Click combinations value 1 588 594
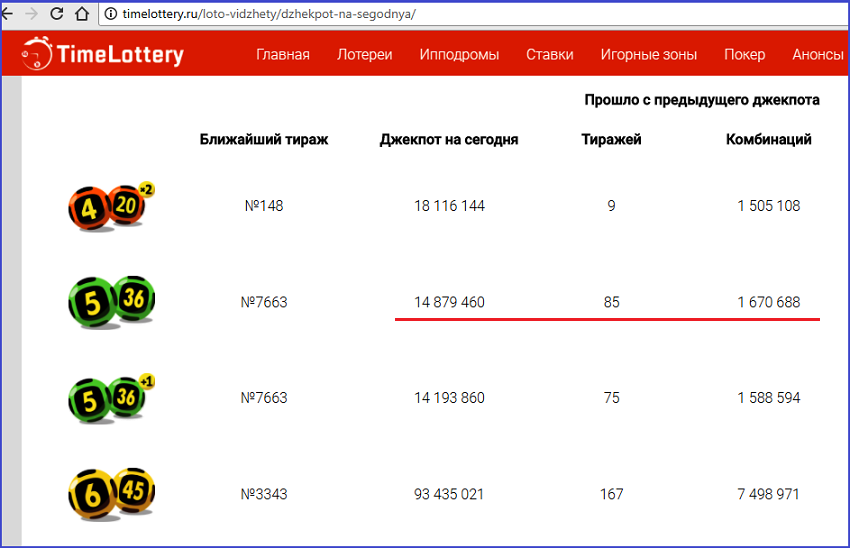 769,398
